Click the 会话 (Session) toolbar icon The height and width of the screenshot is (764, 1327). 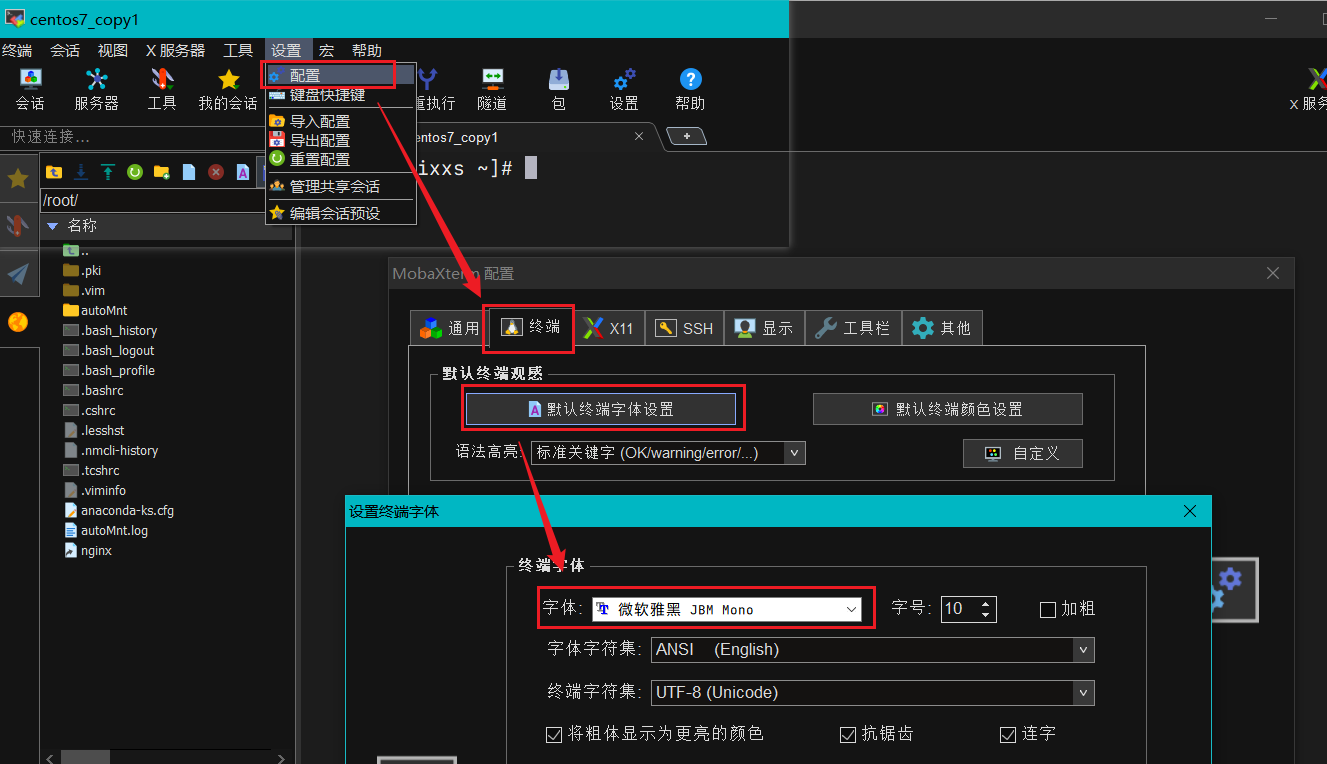coord(30,89)
